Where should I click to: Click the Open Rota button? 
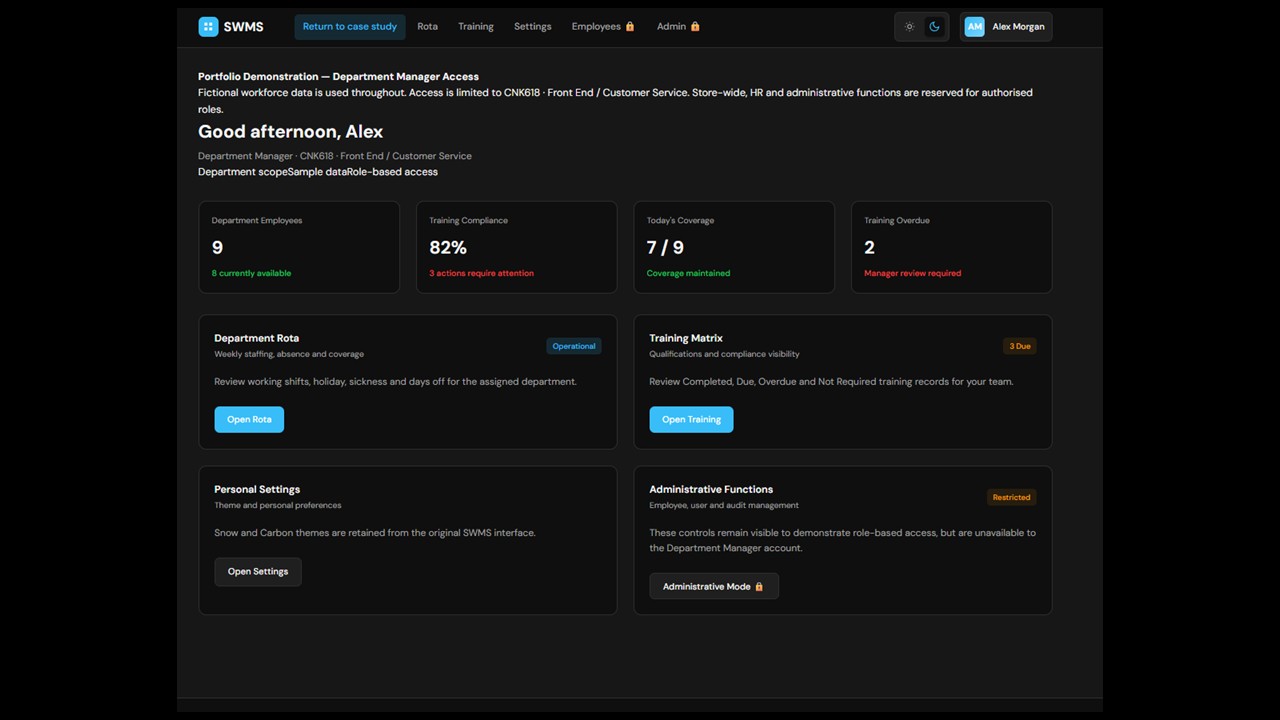[249, 420]
